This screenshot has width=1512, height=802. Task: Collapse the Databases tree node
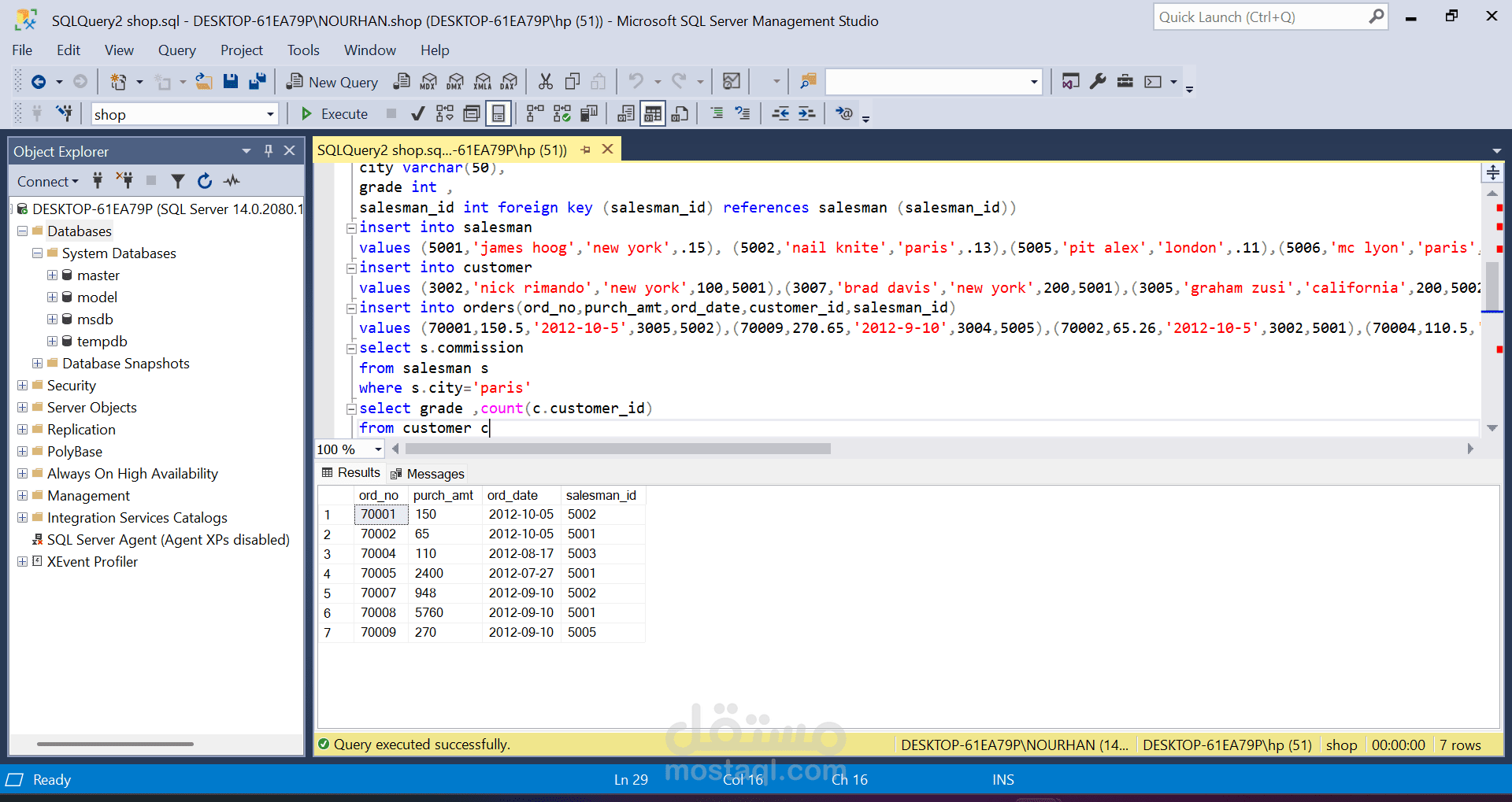pyautogui.click(x=23, y=231)
